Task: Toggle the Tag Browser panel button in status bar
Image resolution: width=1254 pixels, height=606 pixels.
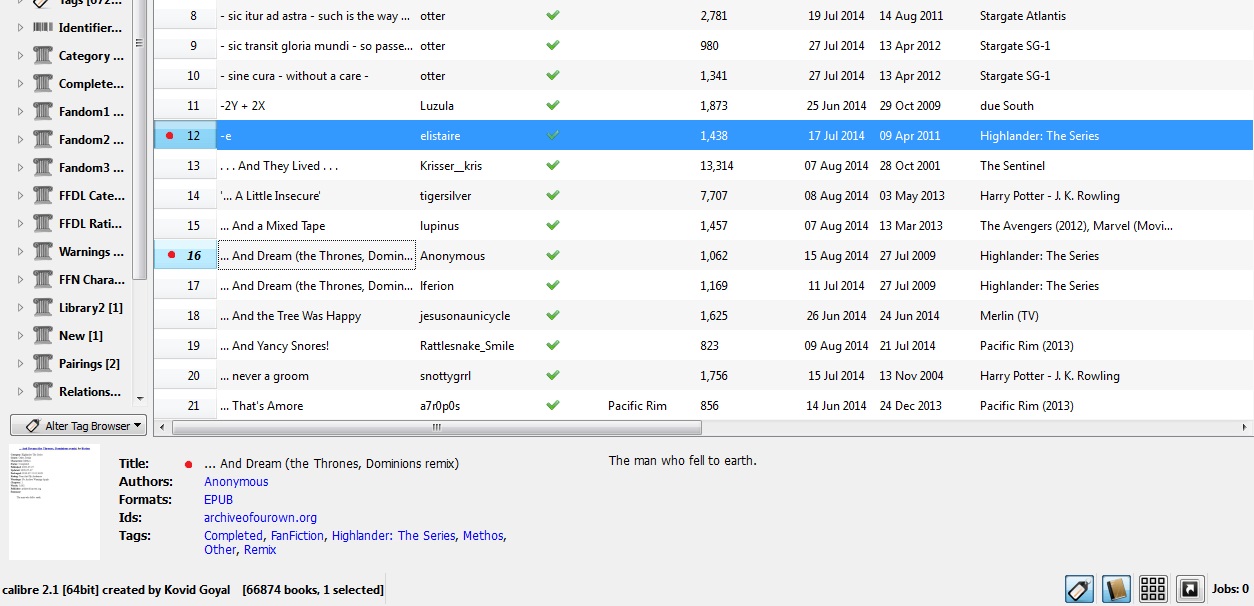Action: pos(1079,589)
